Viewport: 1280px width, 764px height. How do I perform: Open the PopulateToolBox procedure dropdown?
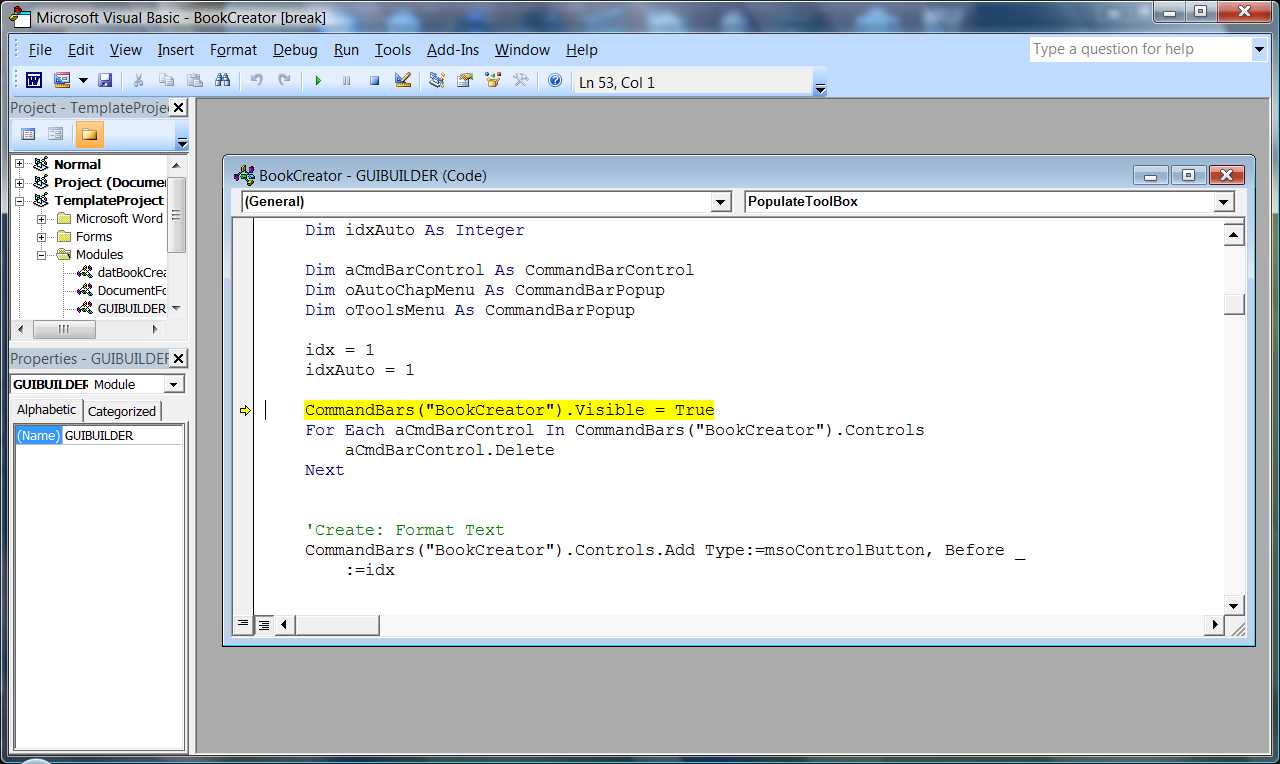(x=1224, y=202)
